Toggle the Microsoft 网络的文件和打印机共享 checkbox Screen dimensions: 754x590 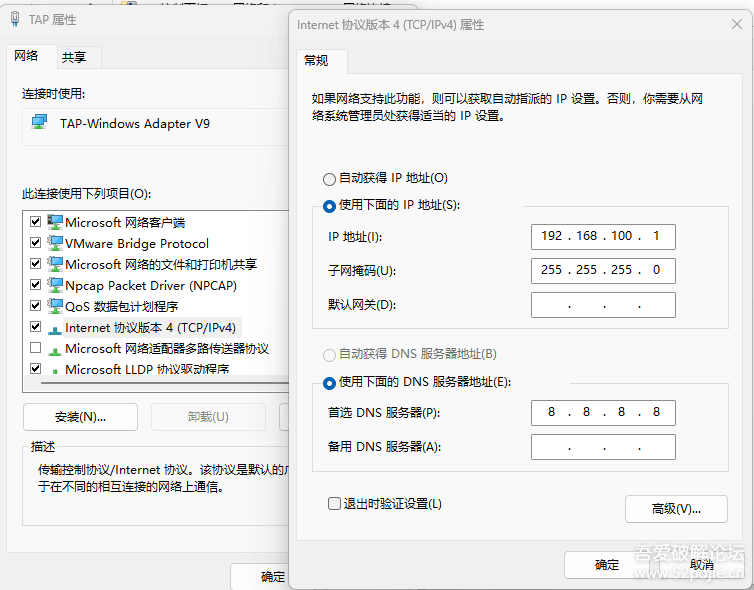pyautogui.click(x=35, y=263)
